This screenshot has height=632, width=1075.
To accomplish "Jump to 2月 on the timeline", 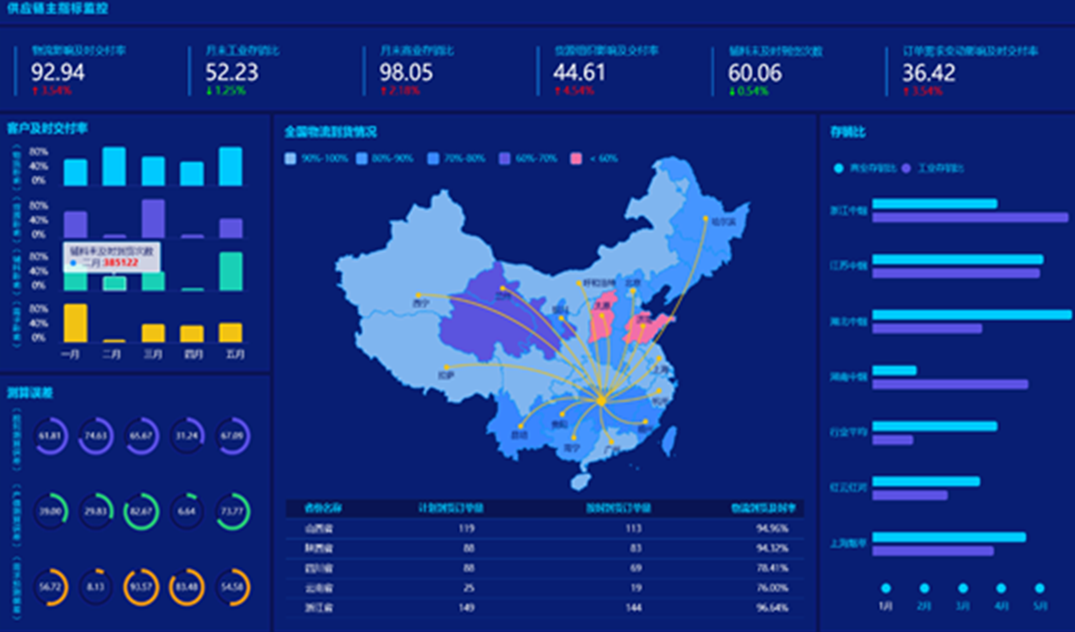I will click(x=924, y=588).
